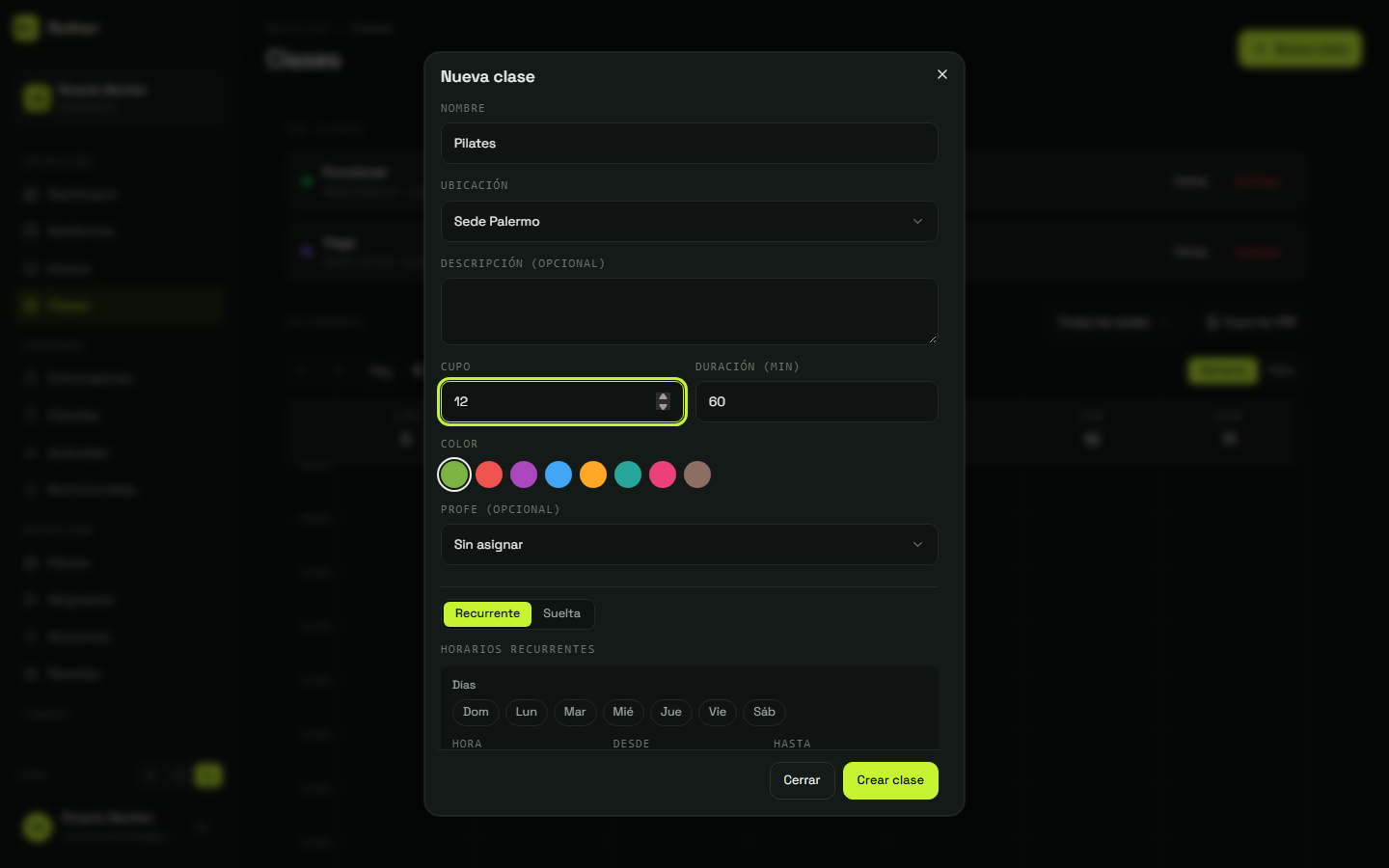
Task: Open the Ubicación Sede Palermo dropdown
Action: click(x=689, y=221)
